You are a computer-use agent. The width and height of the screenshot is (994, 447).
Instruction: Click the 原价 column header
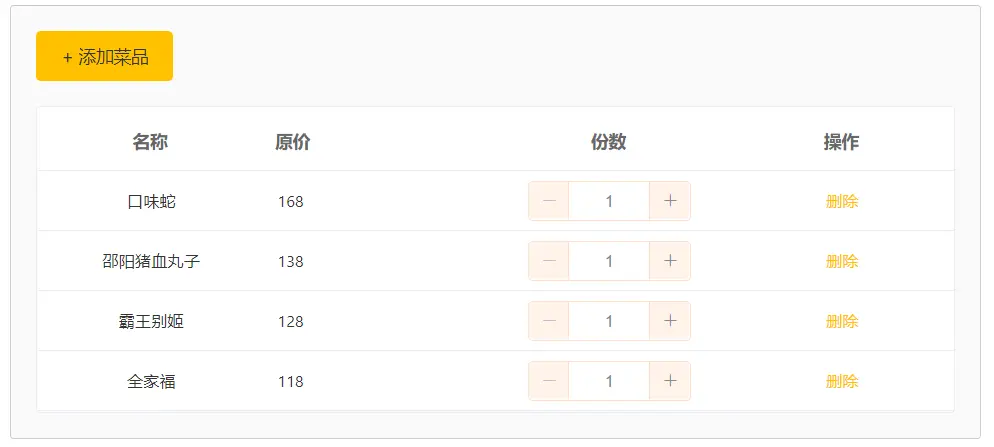(x=292, y=141)
